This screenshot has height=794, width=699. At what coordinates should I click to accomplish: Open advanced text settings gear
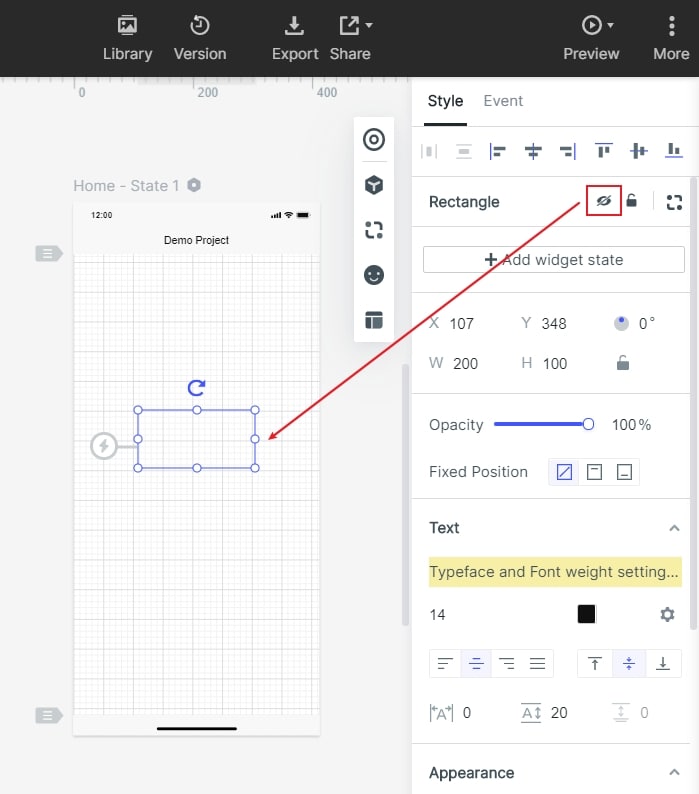[x=667, y=614]
